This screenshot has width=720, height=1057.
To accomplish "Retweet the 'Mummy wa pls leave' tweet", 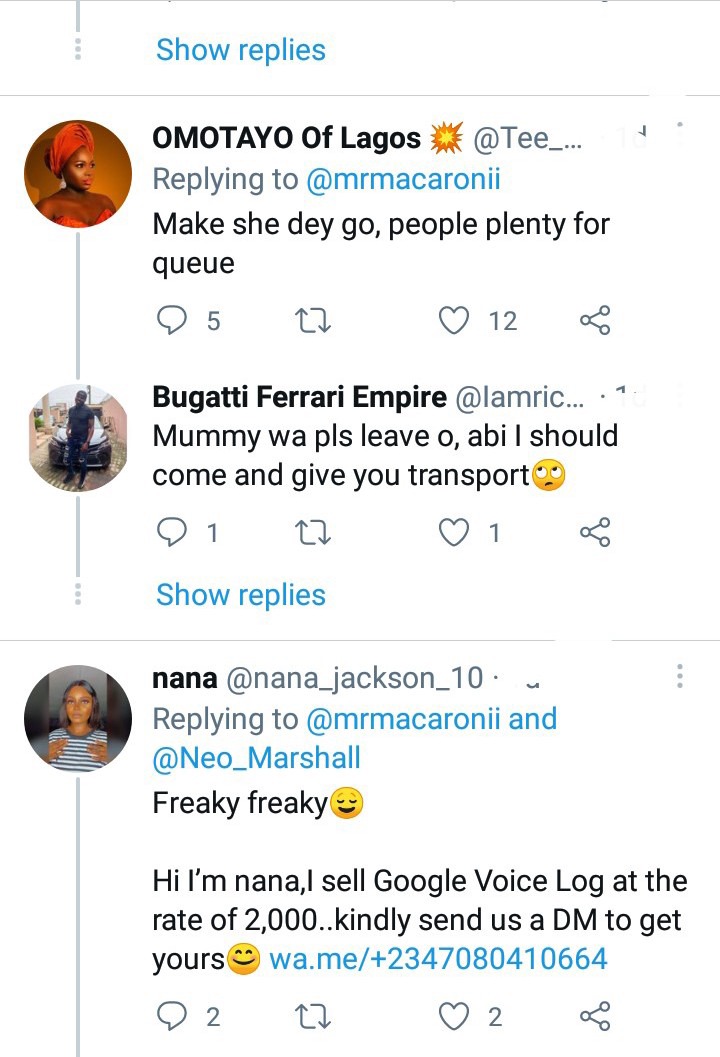I will pyautogui.click(x=313, y=533).
